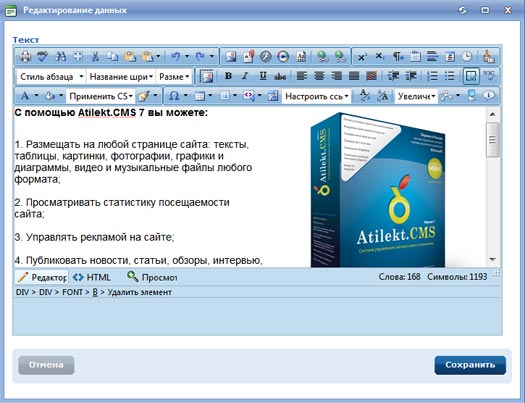The width and height of the screenshot is (525, 403).
Task: Center align text
Action: [x=319, y=76]
